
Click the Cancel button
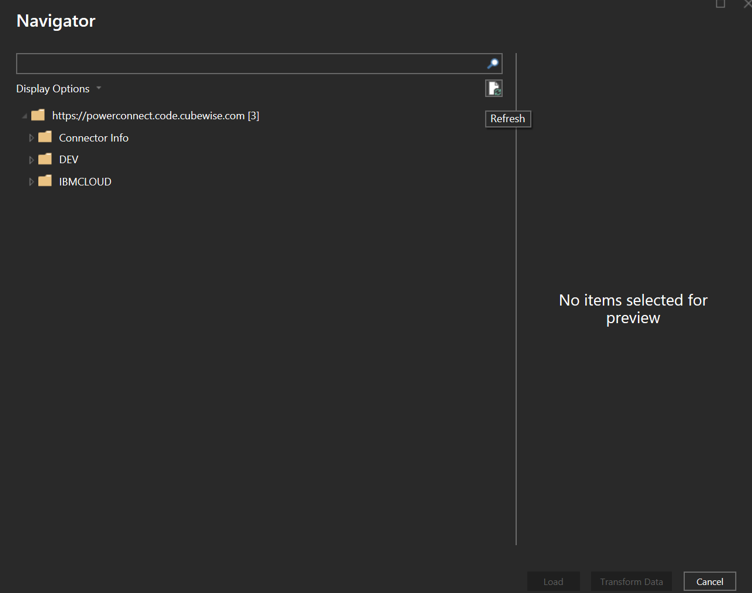[709, 581]
